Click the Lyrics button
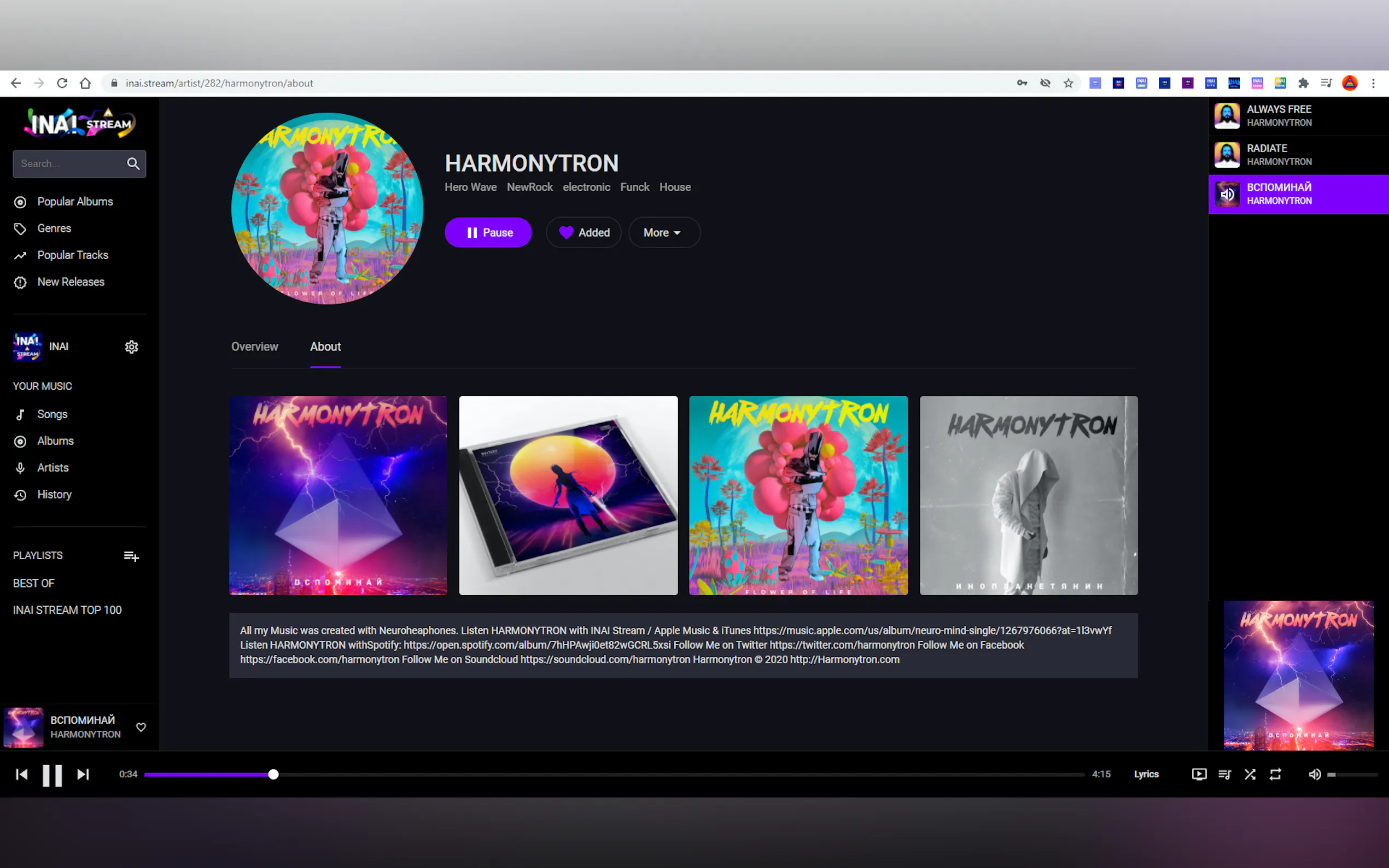 coord(1146,774)
